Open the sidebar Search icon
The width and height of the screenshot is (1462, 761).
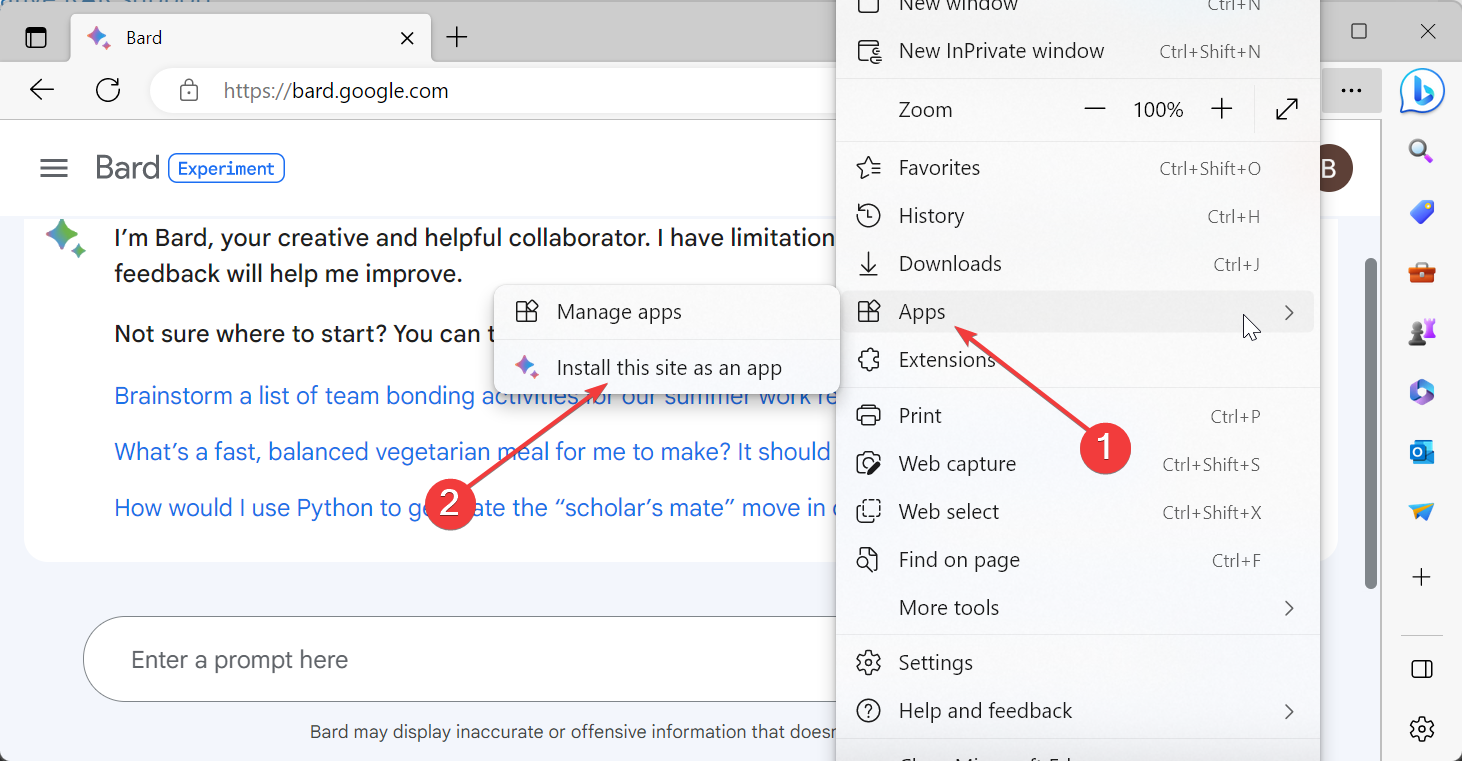point(1421,152)
